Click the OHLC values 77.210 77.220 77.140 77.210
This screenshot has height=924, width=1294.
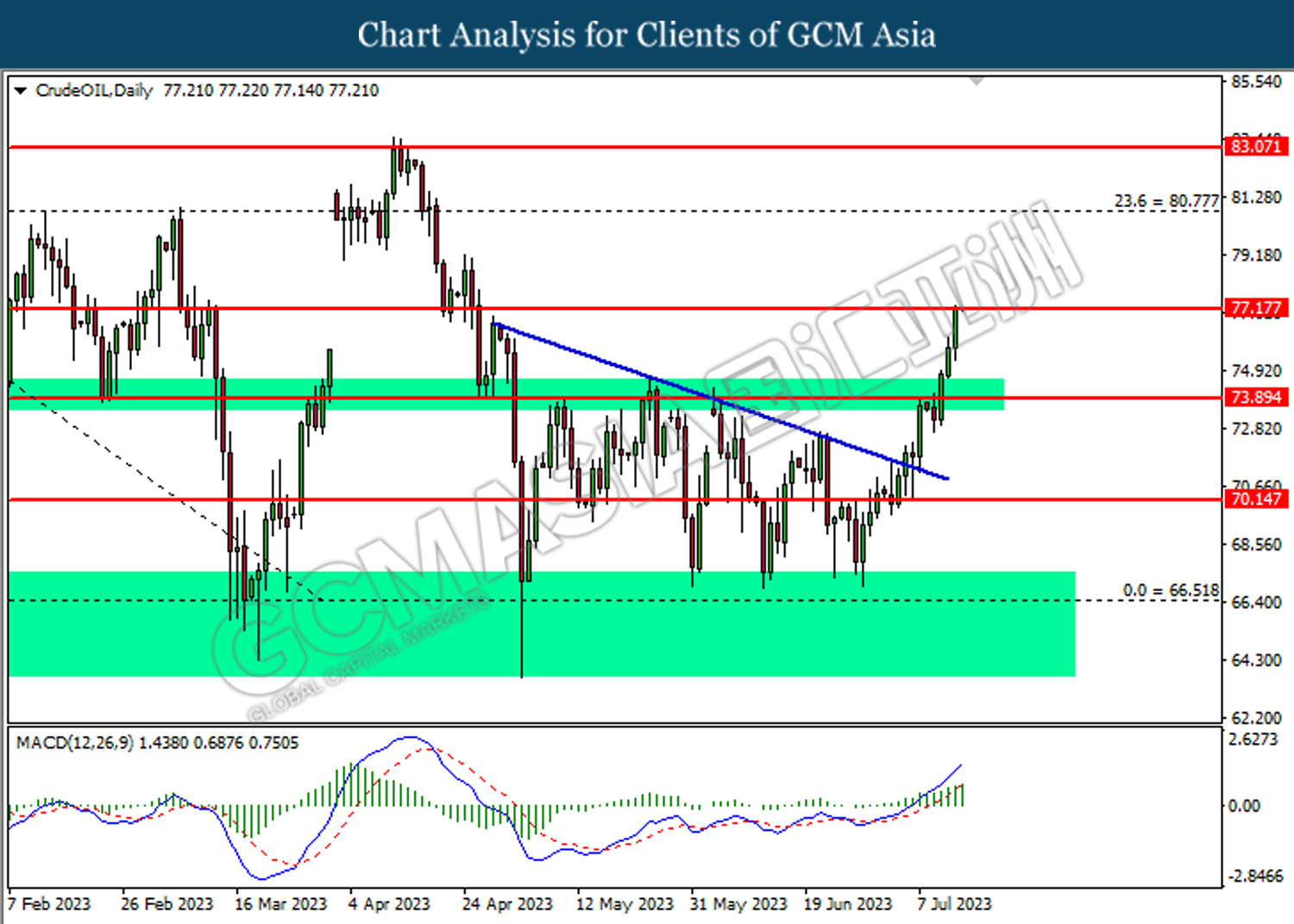pos(271,91)
